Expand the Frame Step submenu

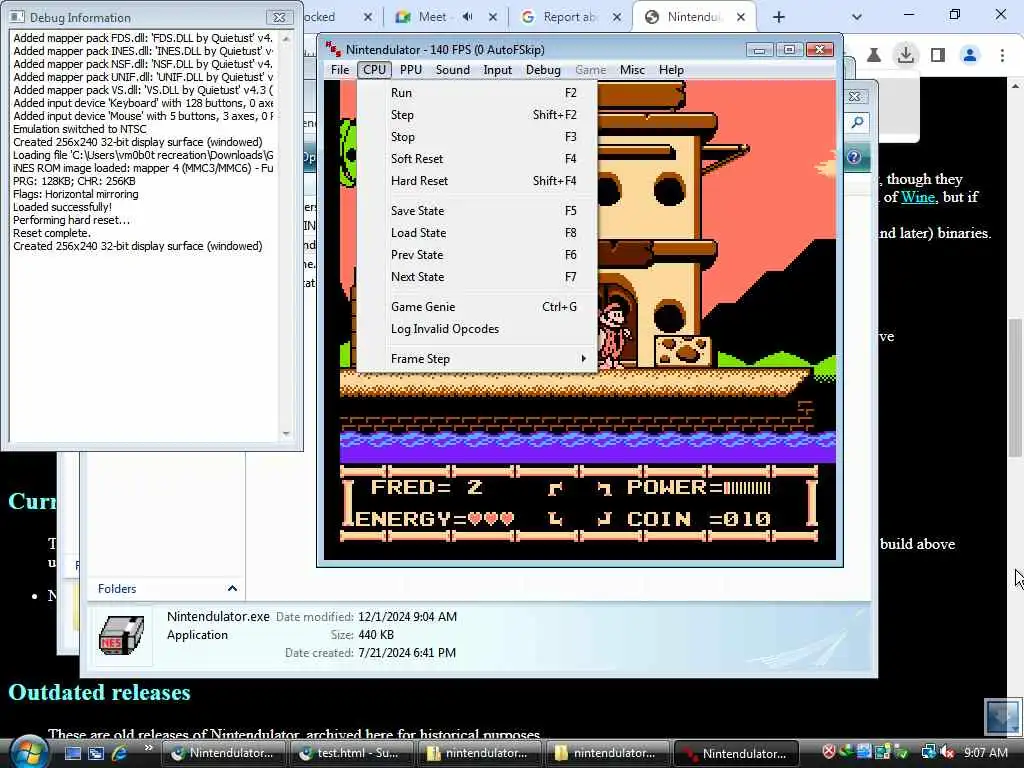(477, 359)
